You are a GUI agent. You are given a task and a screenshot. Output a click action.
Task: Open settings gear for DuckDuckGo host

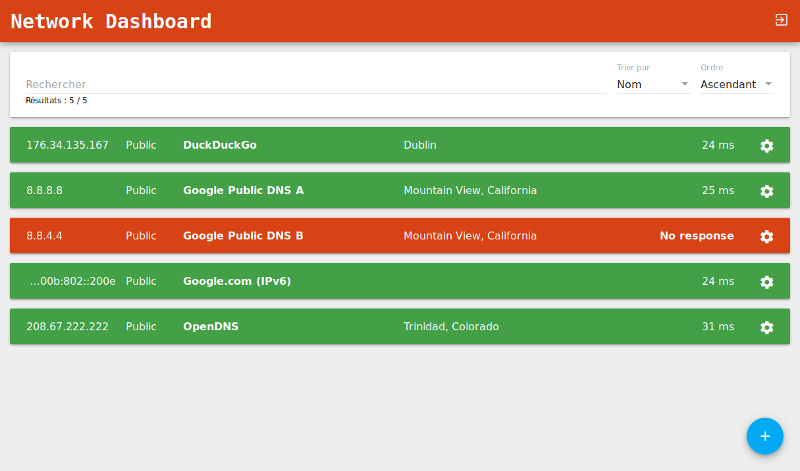(x=766, y=145)
